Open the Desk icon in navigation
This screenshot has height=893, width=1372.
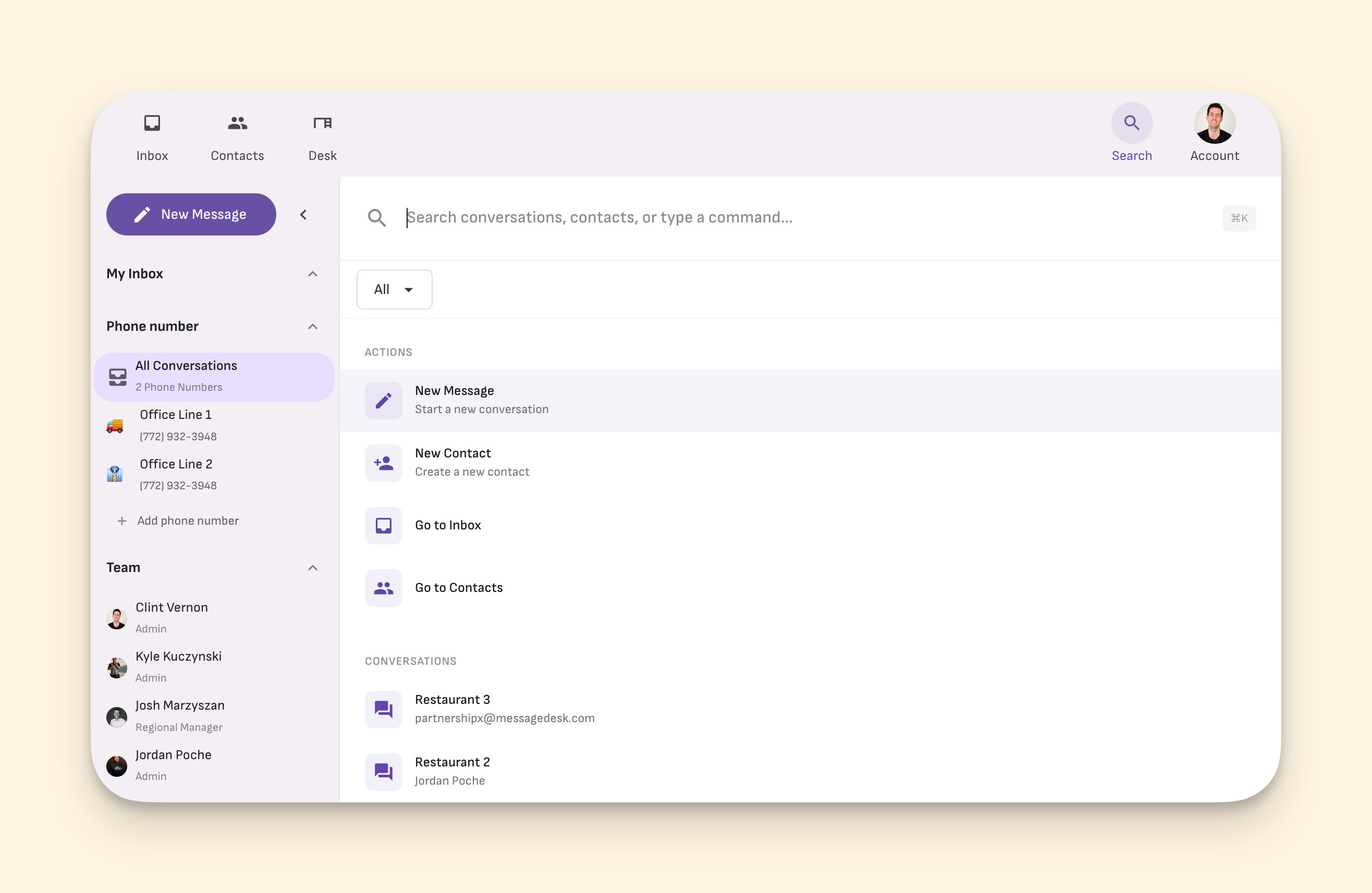click(322, 123)
